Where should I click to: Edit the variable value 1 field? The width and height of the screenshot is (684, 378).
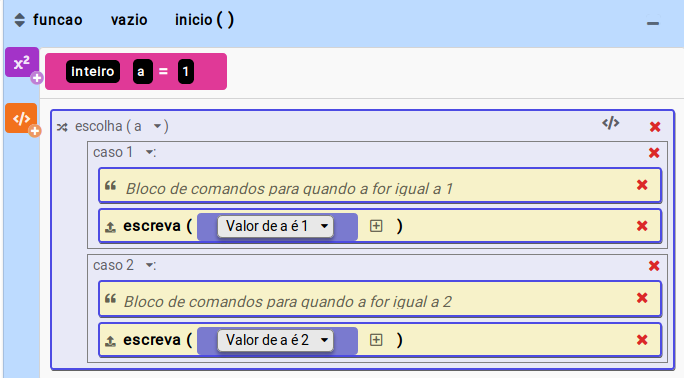coord(186,72)
